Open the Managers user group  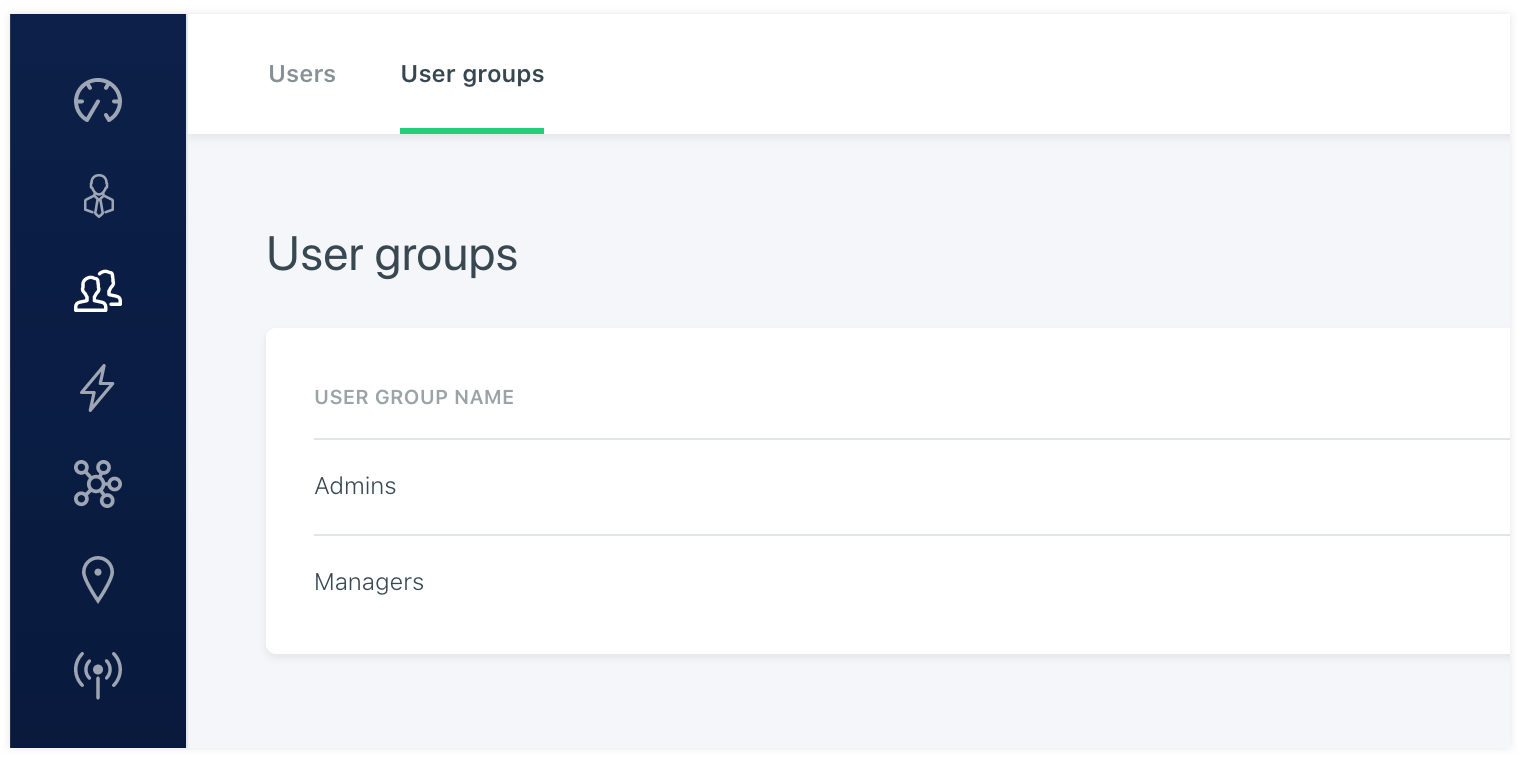coord(369,582)
